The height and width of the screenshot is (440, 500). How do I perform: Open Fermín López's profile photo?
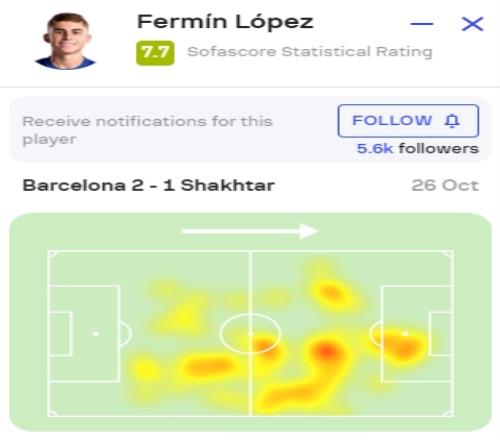point(66,41)
